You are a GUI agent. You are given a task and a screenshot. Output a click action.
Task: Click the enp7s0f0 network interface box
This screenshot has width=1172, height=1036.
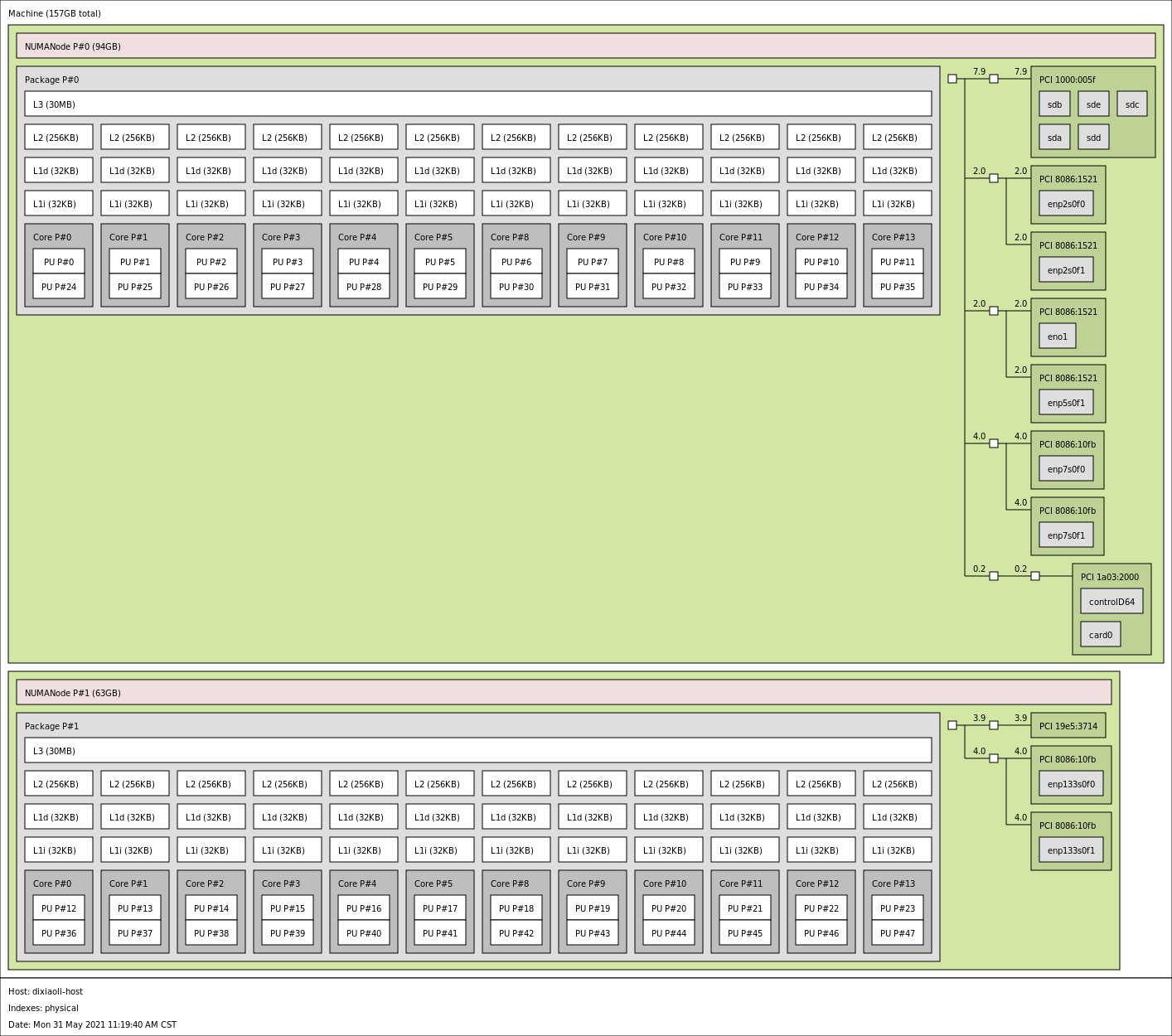[1066, 469]
